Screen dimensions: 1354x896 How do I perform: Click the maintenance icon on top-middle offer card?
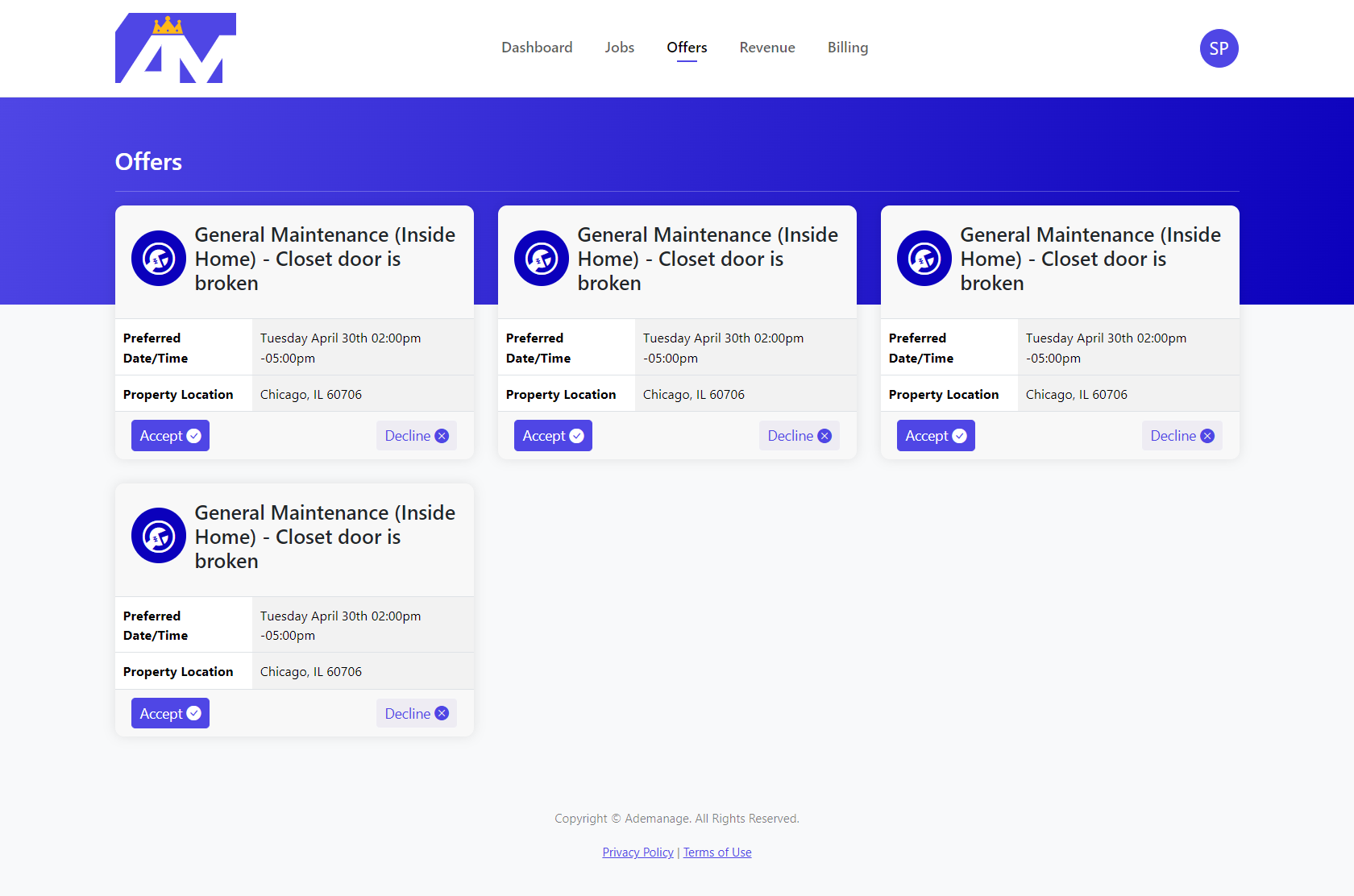pos(542,259)
